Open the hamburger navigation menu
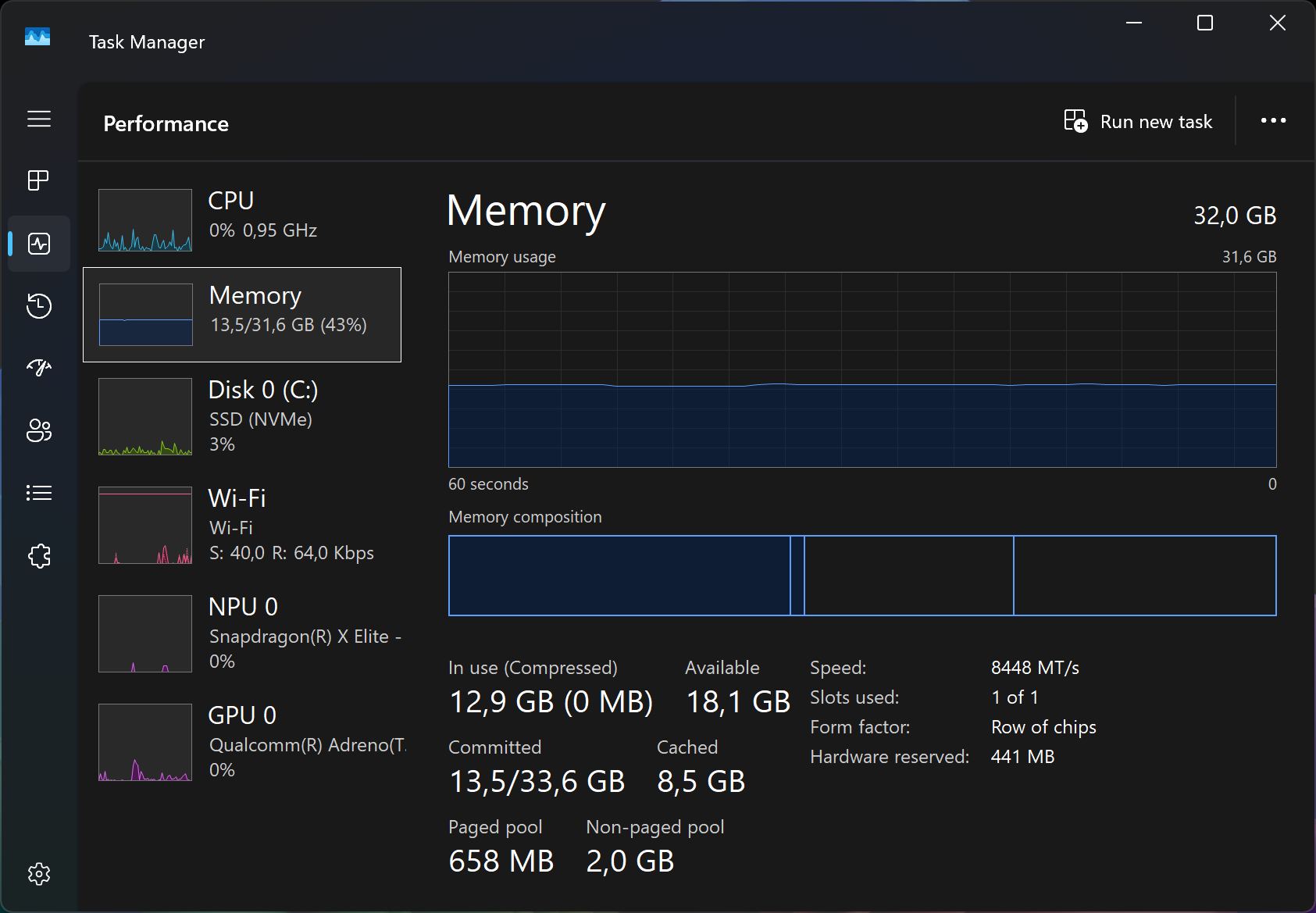The height and width of the screenshot is (913, 1316). 39,119
